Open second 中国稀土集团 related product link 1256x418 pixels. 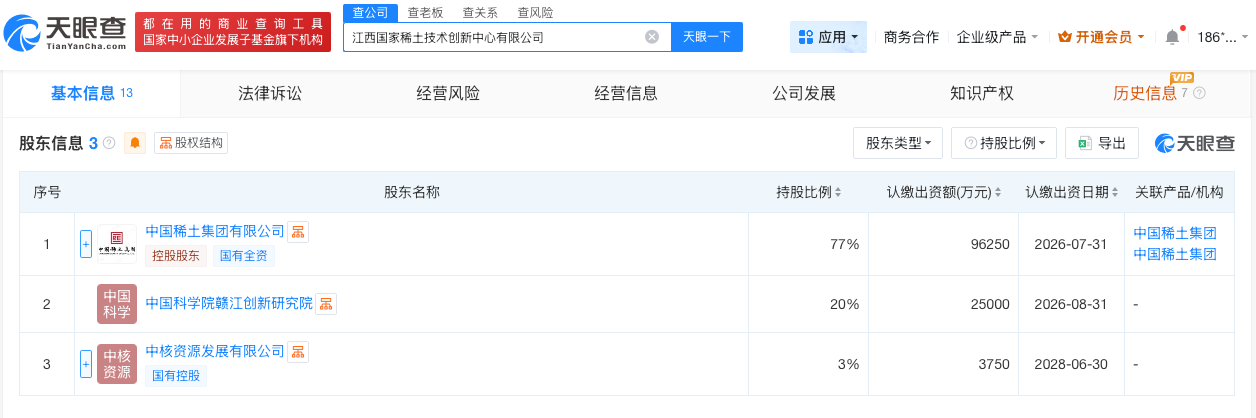pos(1175,254)
